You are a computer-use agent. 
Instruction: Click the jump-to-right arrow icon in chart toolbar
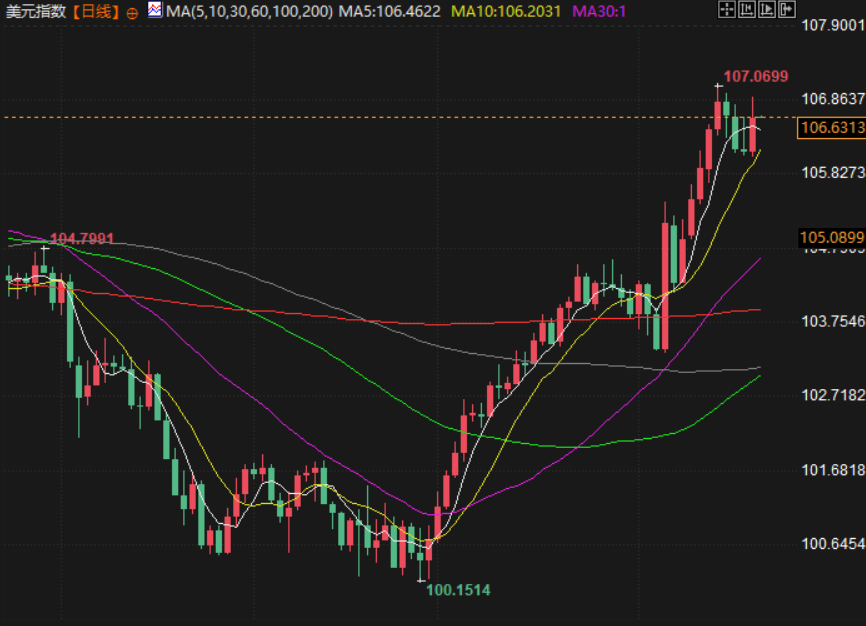click(786, 11)
